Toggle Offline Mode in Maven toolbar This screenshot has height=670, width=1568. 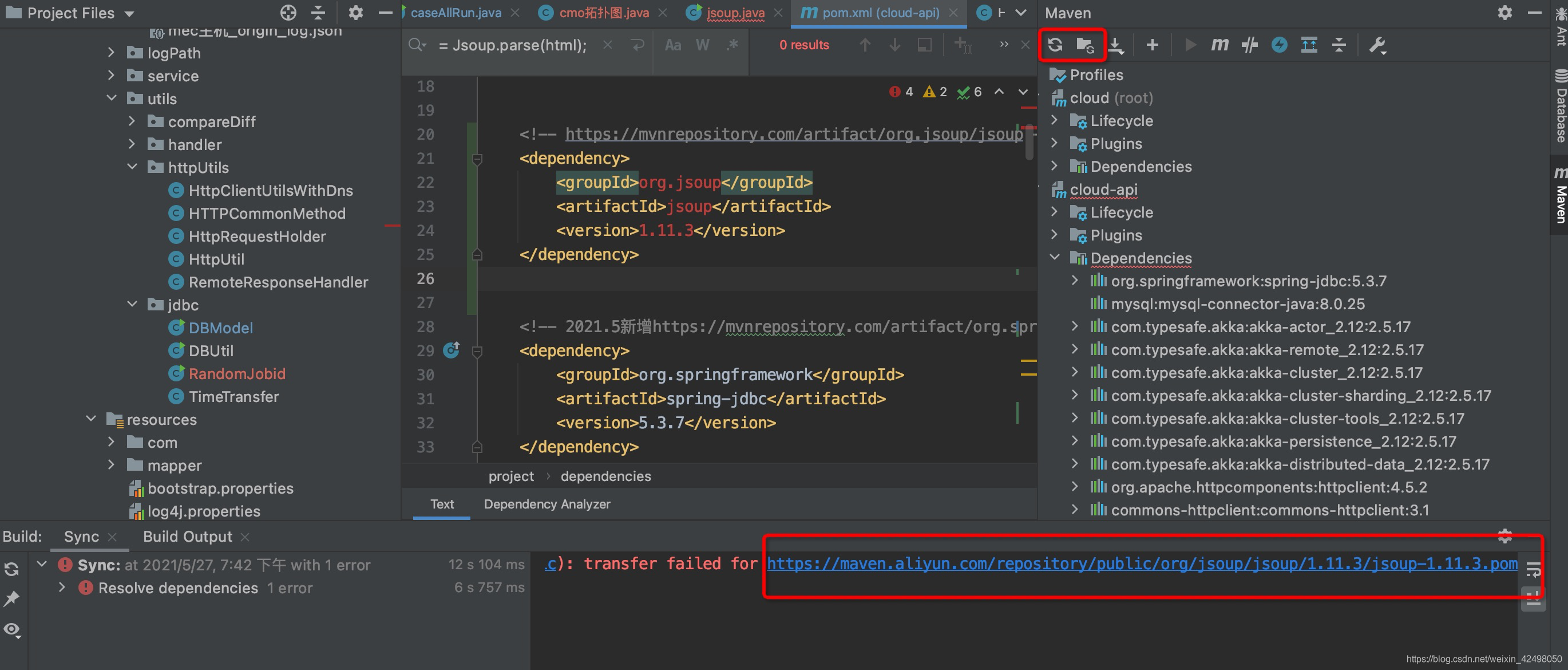coord(1249,45)
